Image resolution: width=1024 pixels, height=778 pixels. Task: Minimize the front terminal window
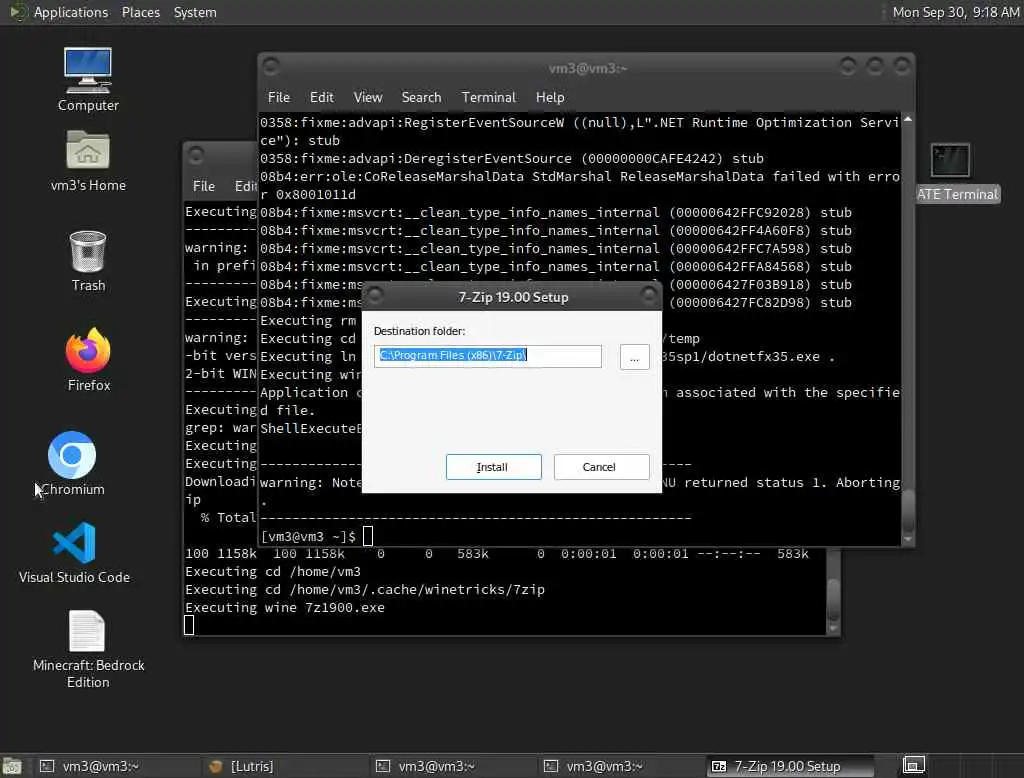pyautogui.click(x=848, y=66)
